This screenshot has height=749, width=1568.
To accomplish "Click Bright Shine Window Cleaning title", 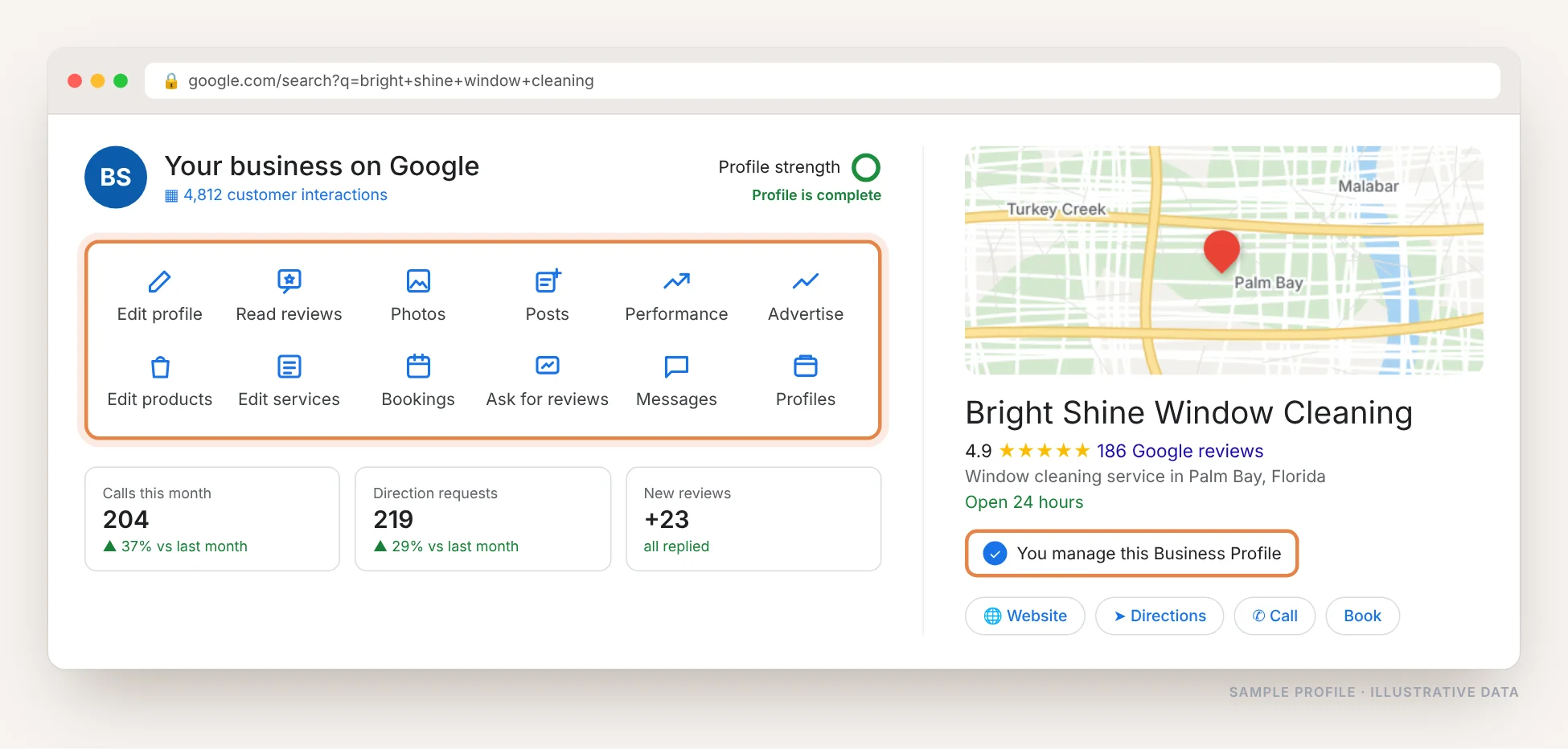I will (1188, 412).
